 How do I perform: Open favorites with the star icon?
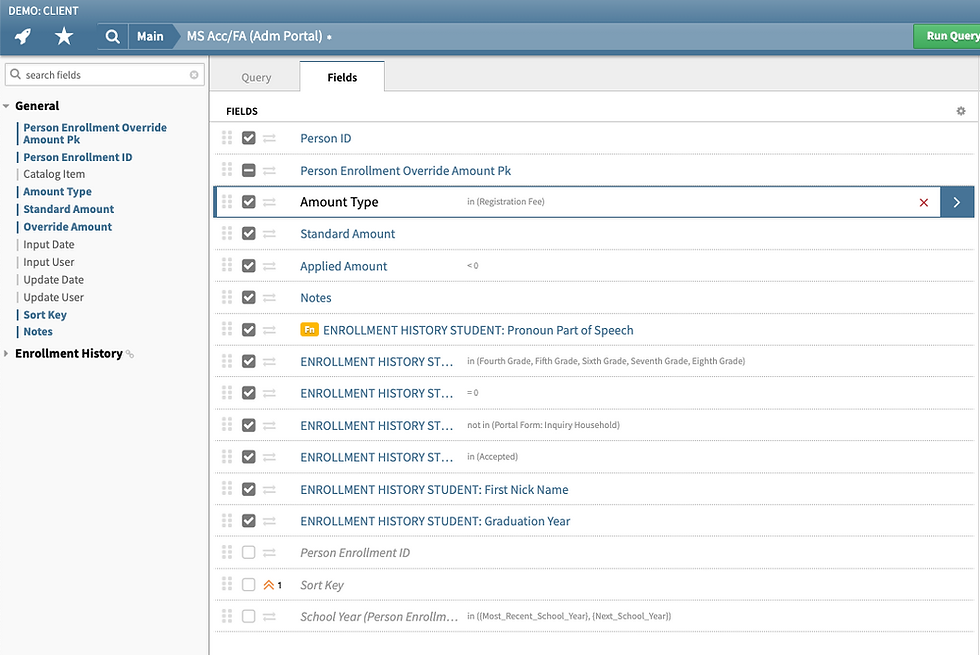64,36
